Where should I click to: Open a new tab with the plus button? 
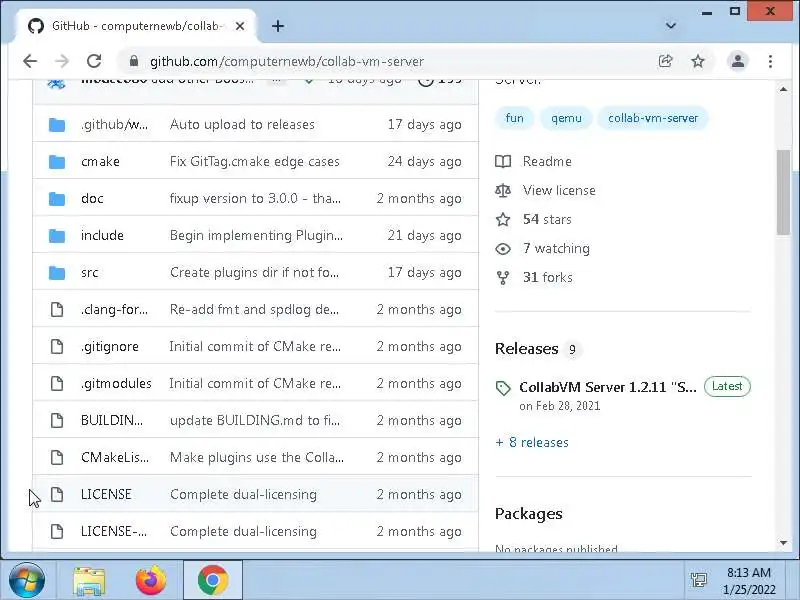tap(278, 26)
